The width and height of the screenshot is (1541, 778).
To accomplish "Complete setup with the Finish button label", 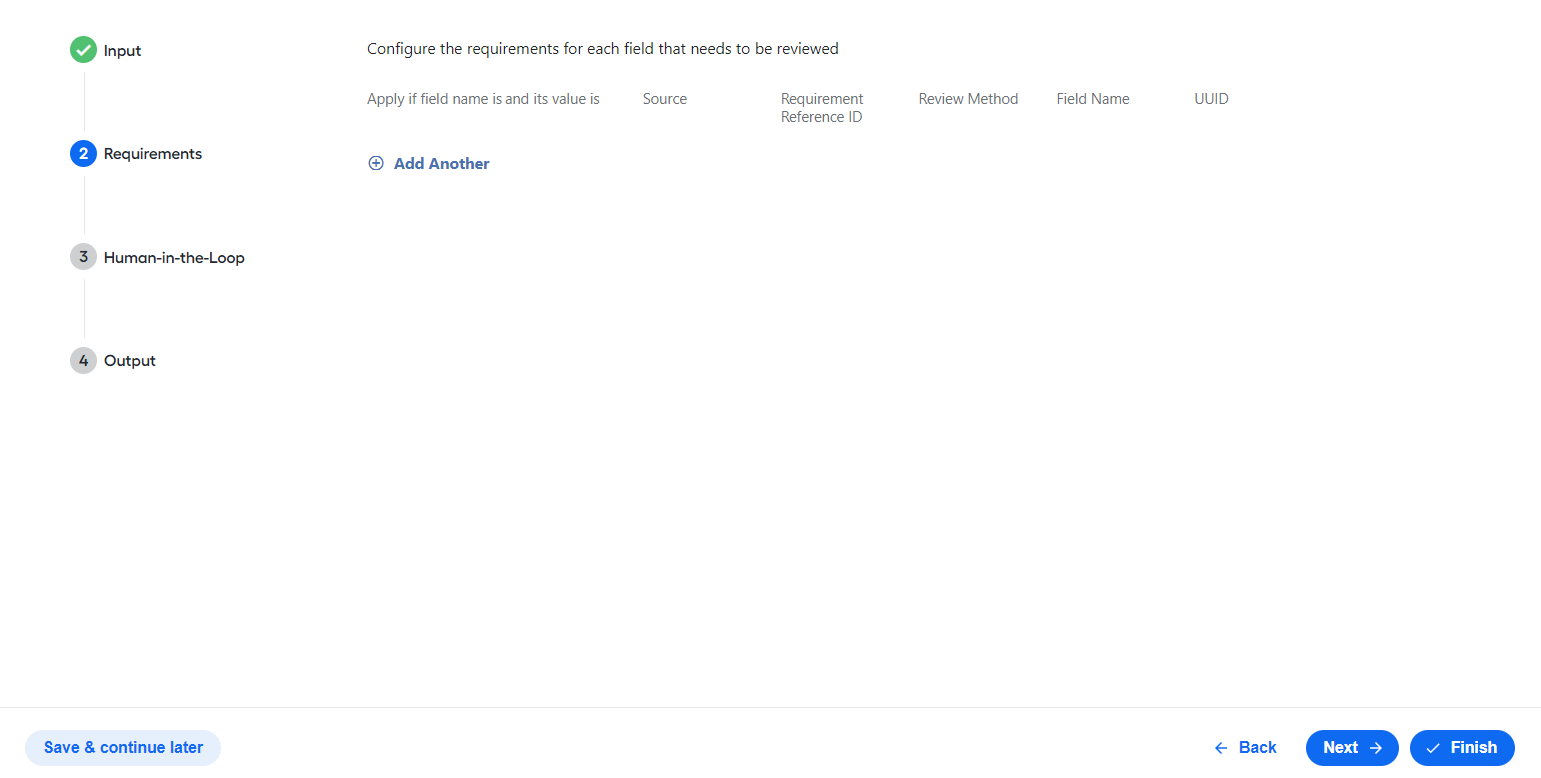I will (1474, 748).
